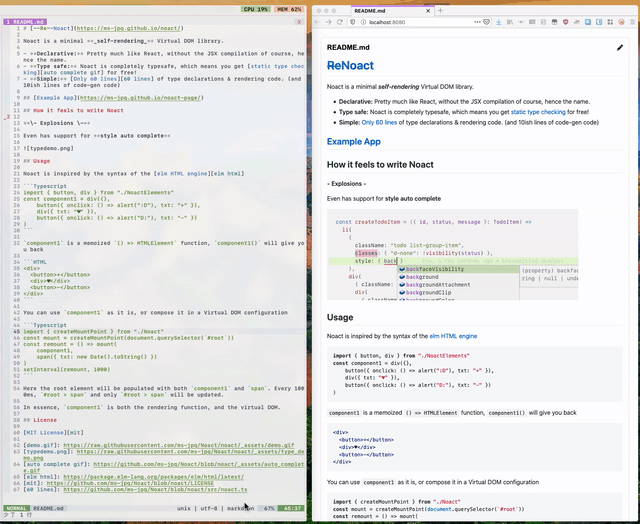Screen dimensions: 640x524
Task: Close the README.md browser tab
Action: pos(428,11)
